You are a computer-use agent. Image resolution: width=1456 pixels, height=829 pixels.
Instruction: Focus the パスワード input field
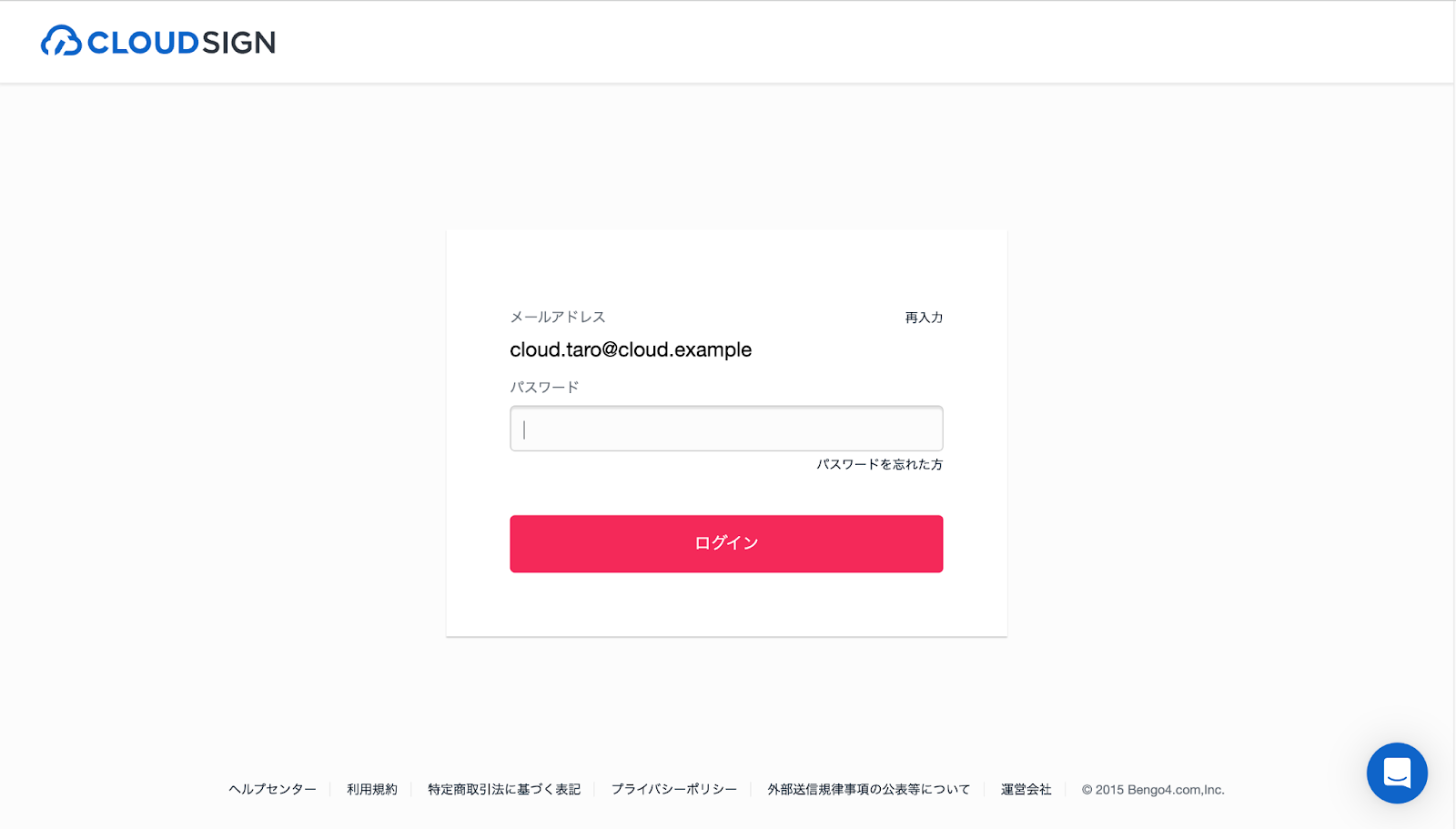point(726,429)
